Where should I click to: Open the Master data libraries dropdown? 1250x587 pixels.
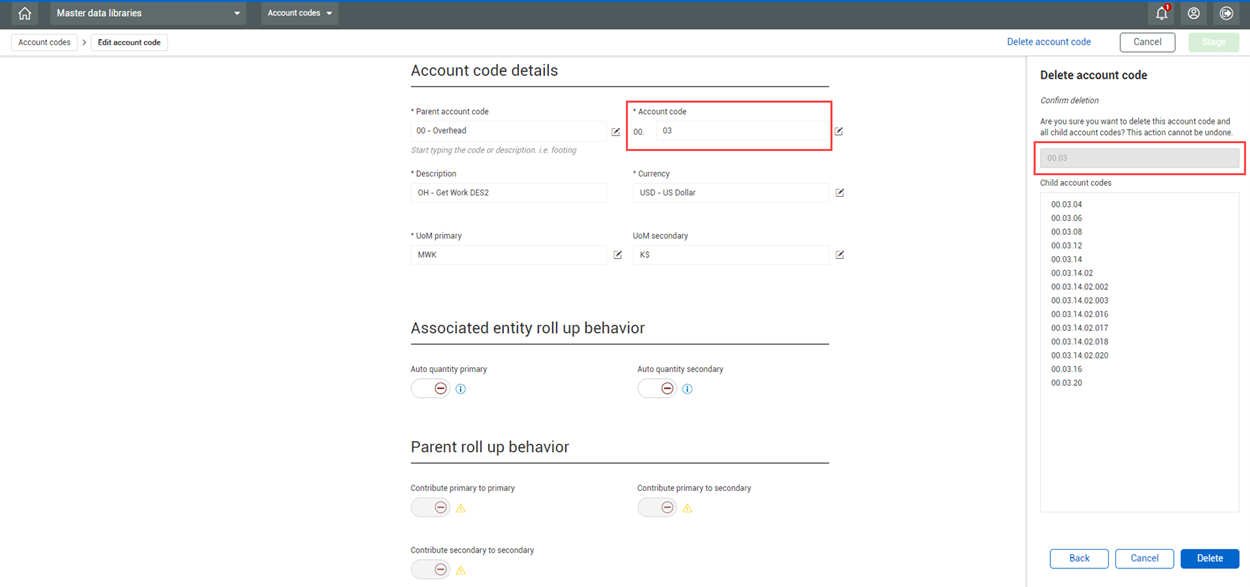pyautogui.click(x=148, y=14)
